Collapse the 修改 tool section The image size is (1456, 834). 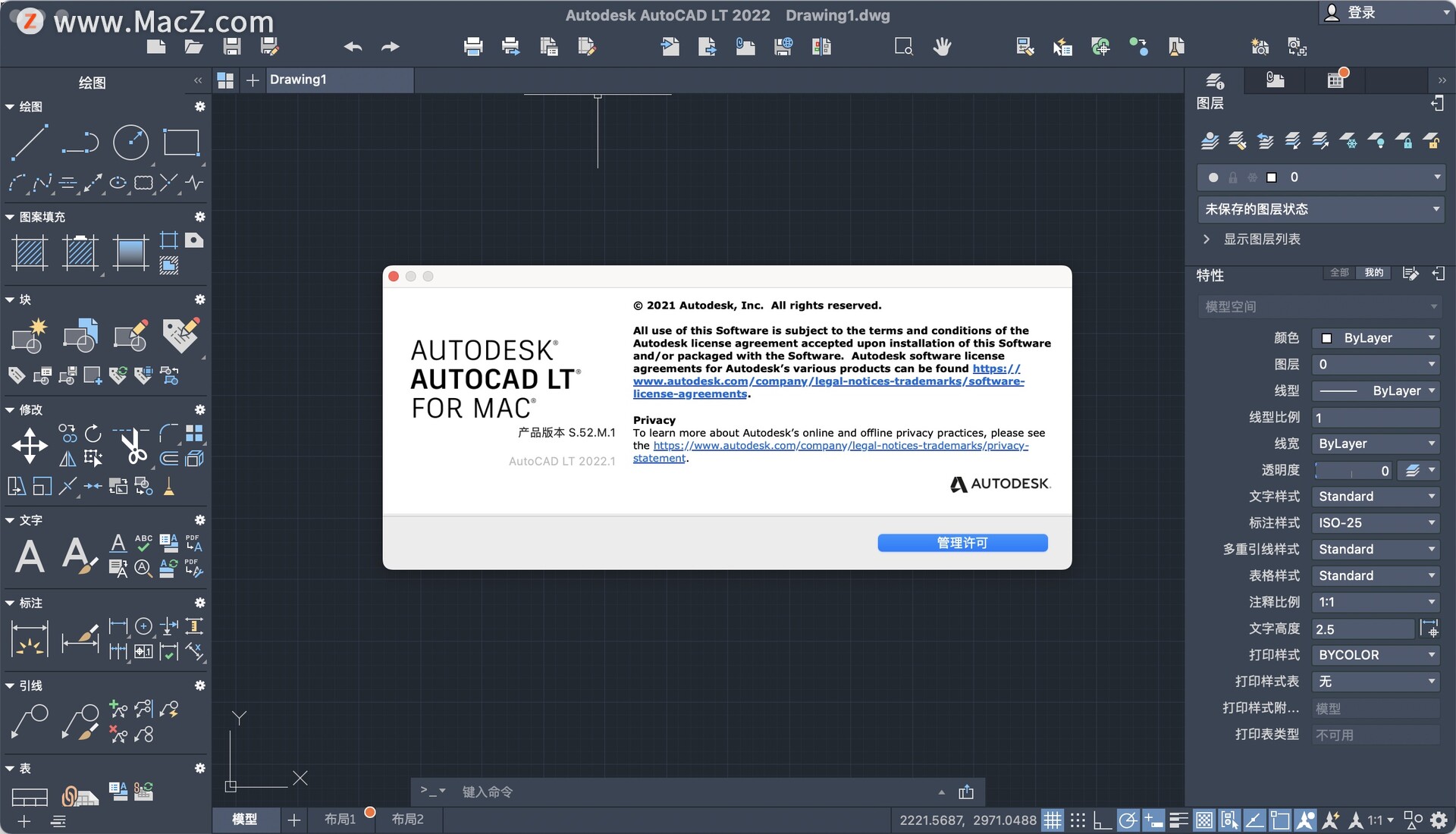click(10, 410)
